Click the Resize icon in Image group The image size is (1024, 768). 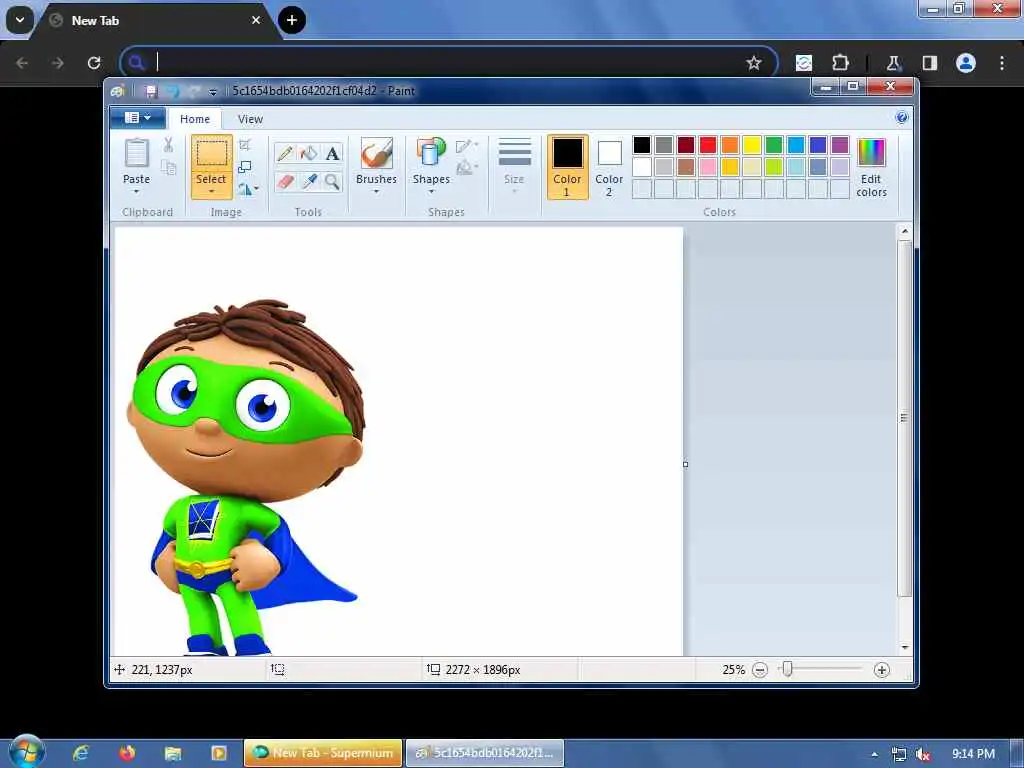pyautogui.click(x=245, y=167)
